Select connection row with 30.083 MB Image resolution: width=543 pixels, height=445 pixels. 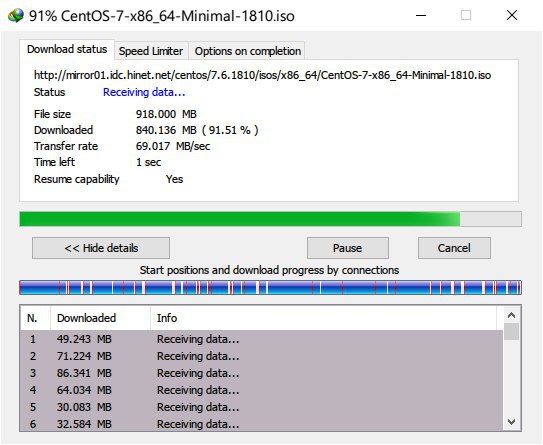(261, 407)
